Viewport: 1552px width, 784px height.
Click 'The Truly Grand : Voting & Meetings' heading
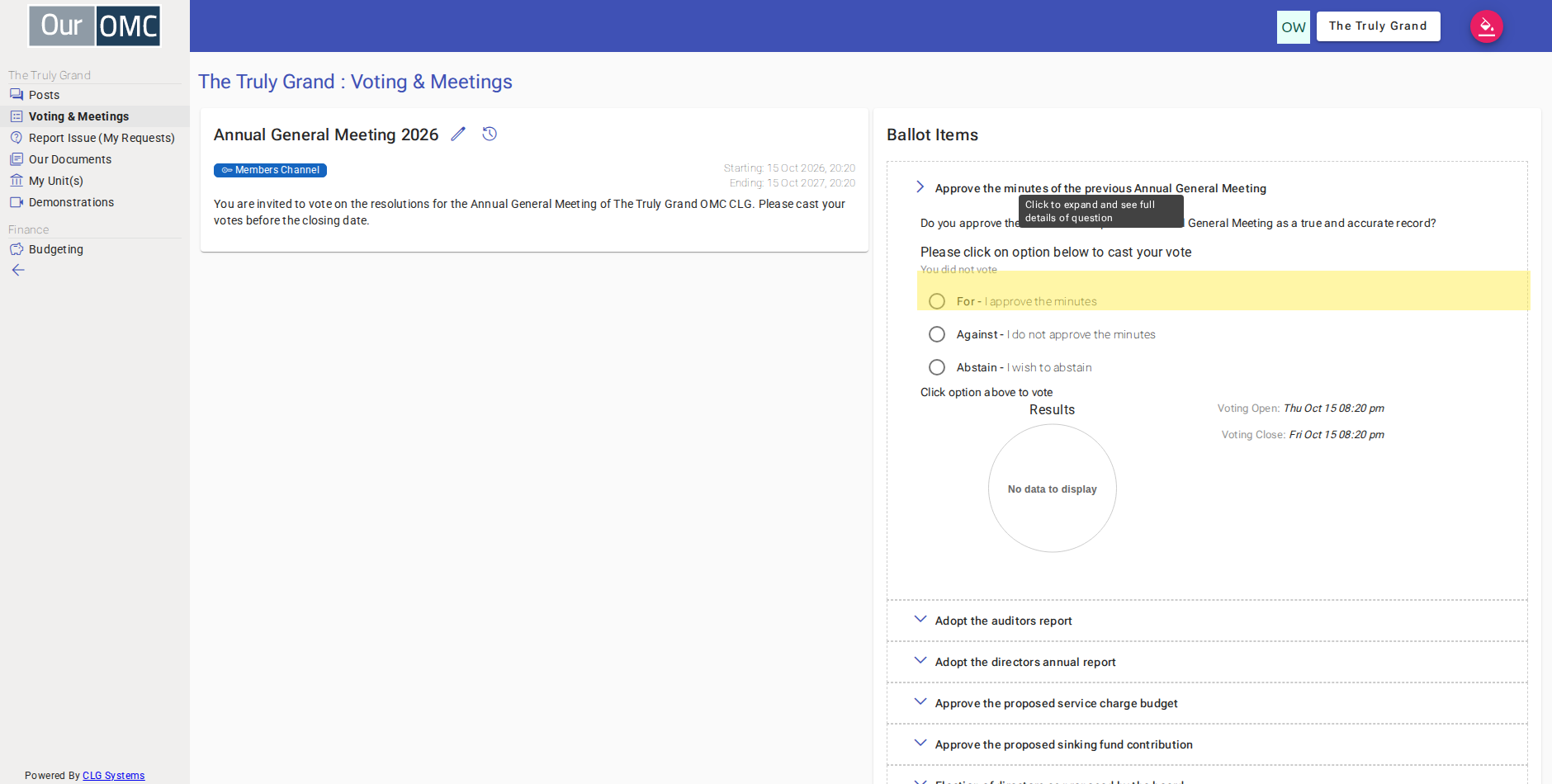pyautogui.click(x=355, y=82)
